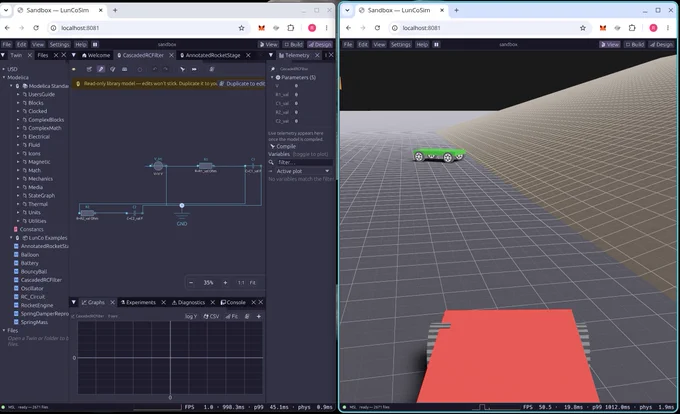The image size is (680, 414).
Task: Open a new tab in the right browser
Action: (x=456, y=10)
